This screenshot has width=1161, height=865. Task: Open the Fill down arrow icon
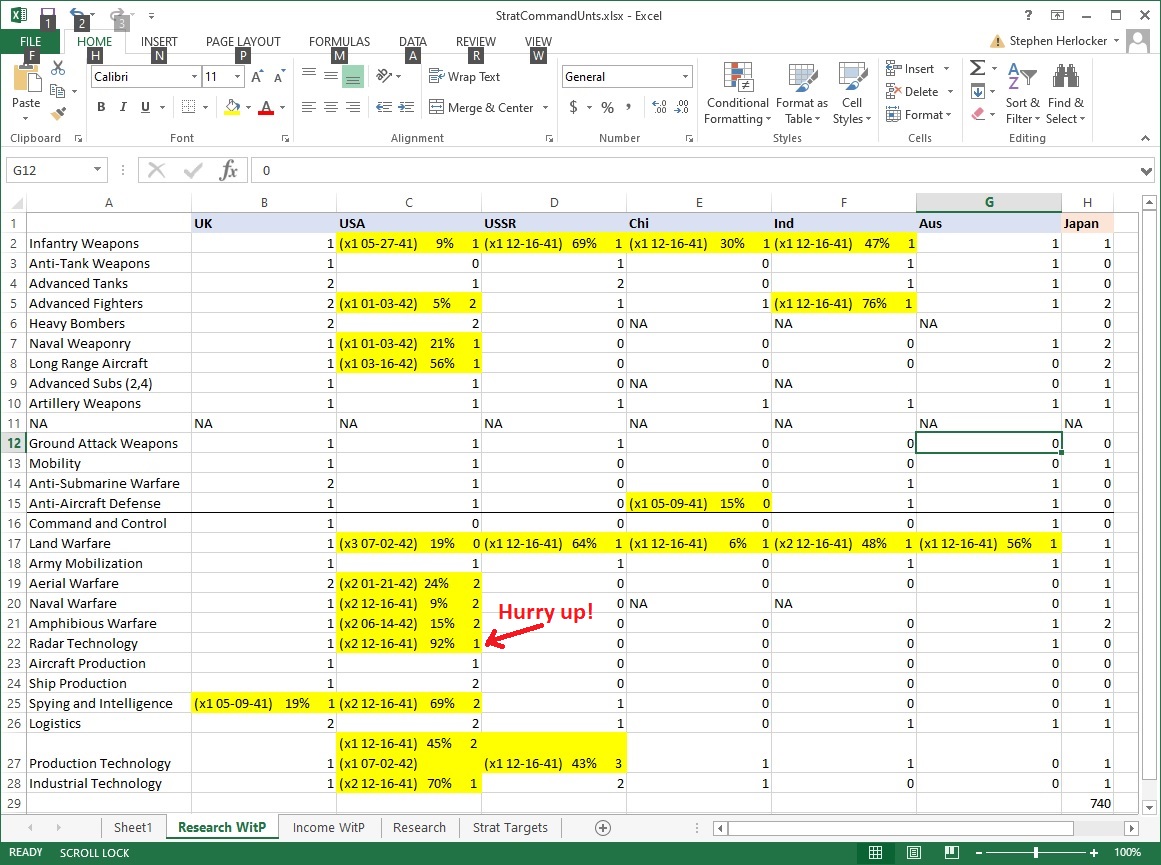[977, 92]
